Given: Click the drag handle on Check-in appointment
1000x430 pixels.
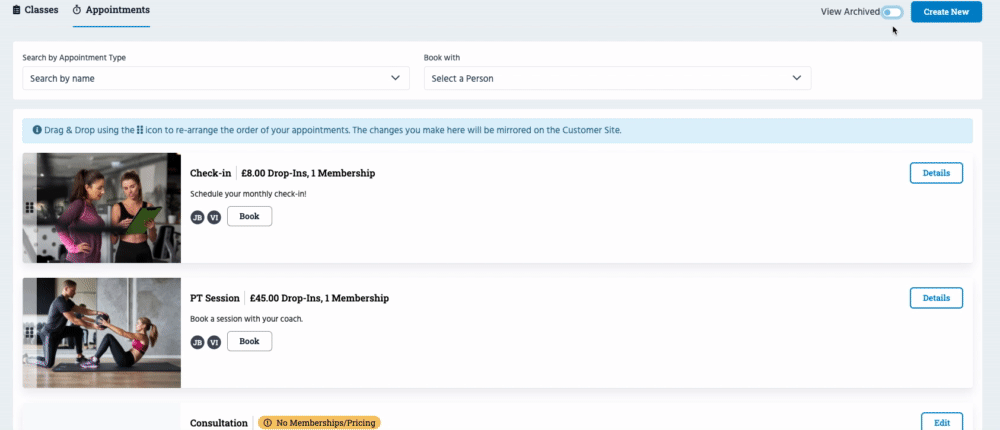Looking at the screenshot, I should pyautogui.click(x=29, y=208).
